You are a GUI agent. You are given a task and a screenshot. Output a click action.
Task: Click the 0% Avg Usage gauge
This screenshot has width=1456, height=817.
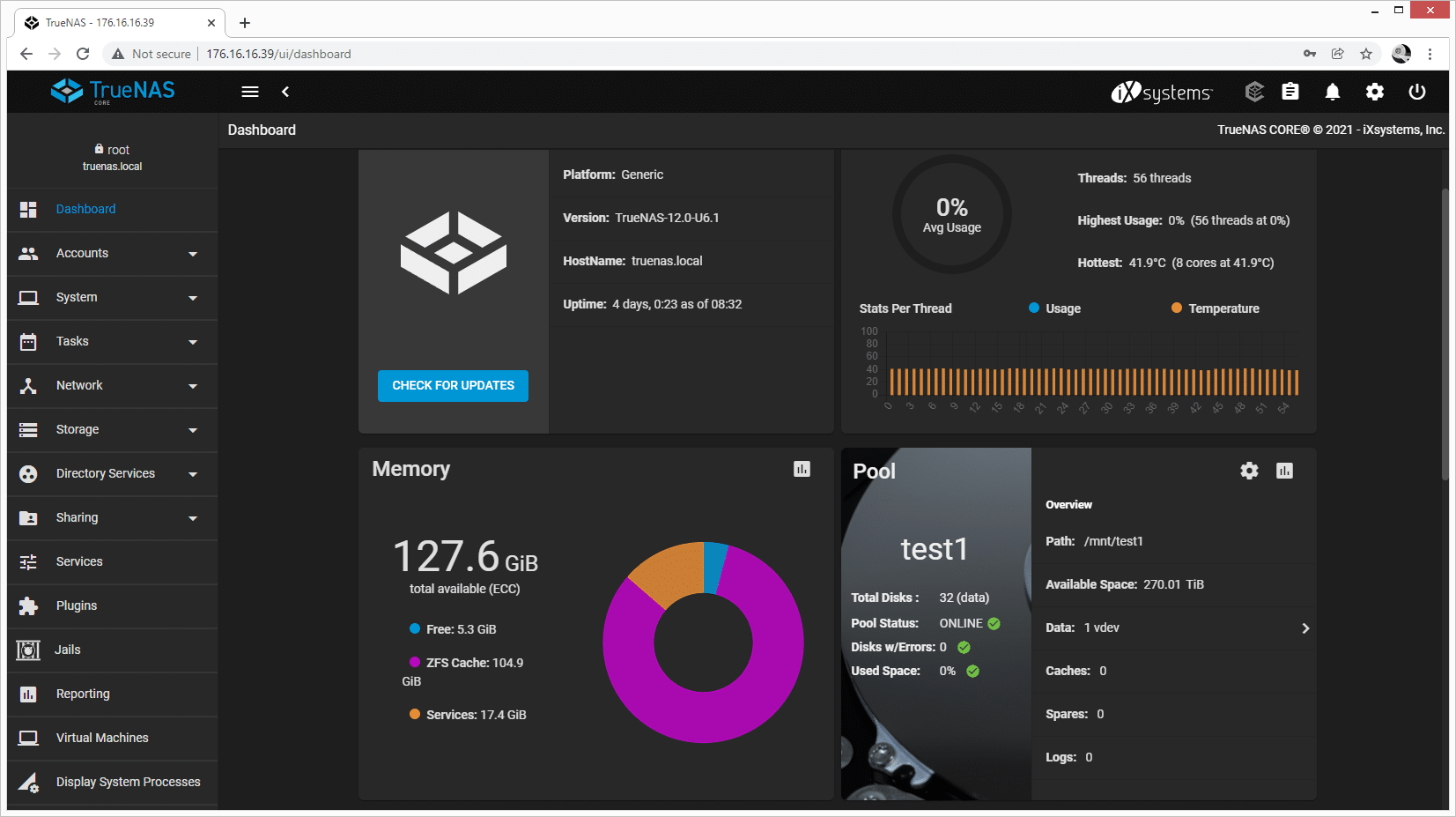tap(952, 214)
